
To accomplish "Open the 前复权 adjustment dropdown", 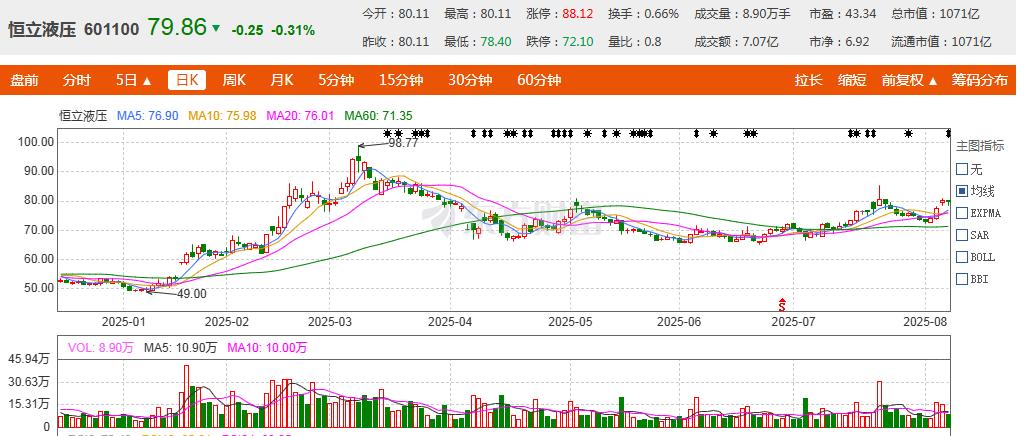I will tap(909, 81).
